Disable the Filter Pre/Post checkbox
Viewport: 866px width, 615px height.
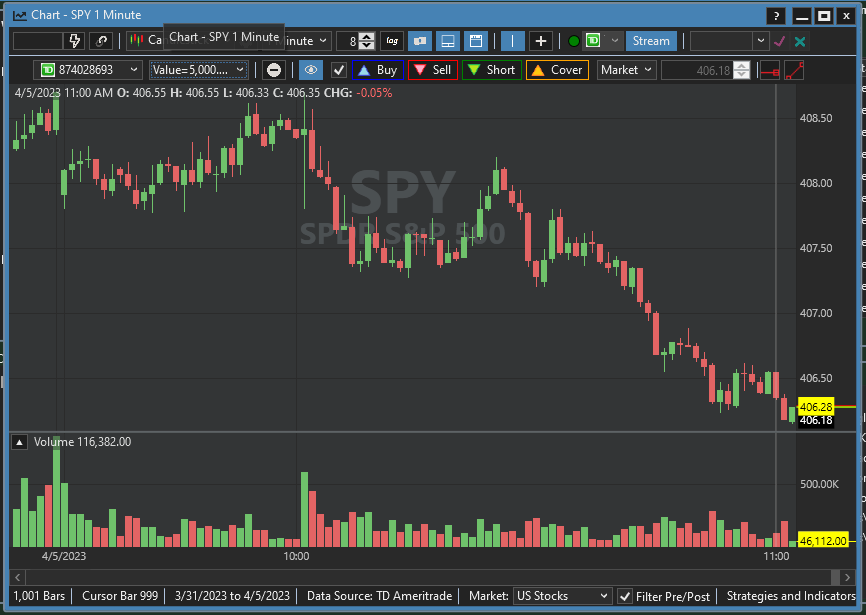(x=625, y=596)
